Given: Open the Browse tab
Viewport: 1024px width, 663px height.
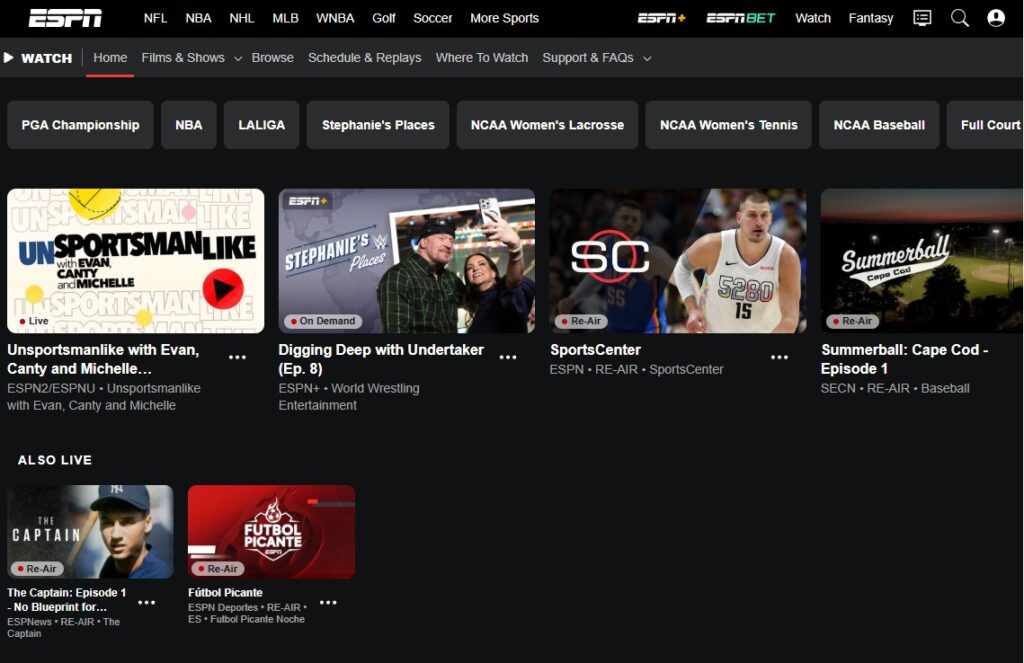Looking at the screenshot, I should coord(272,57).
